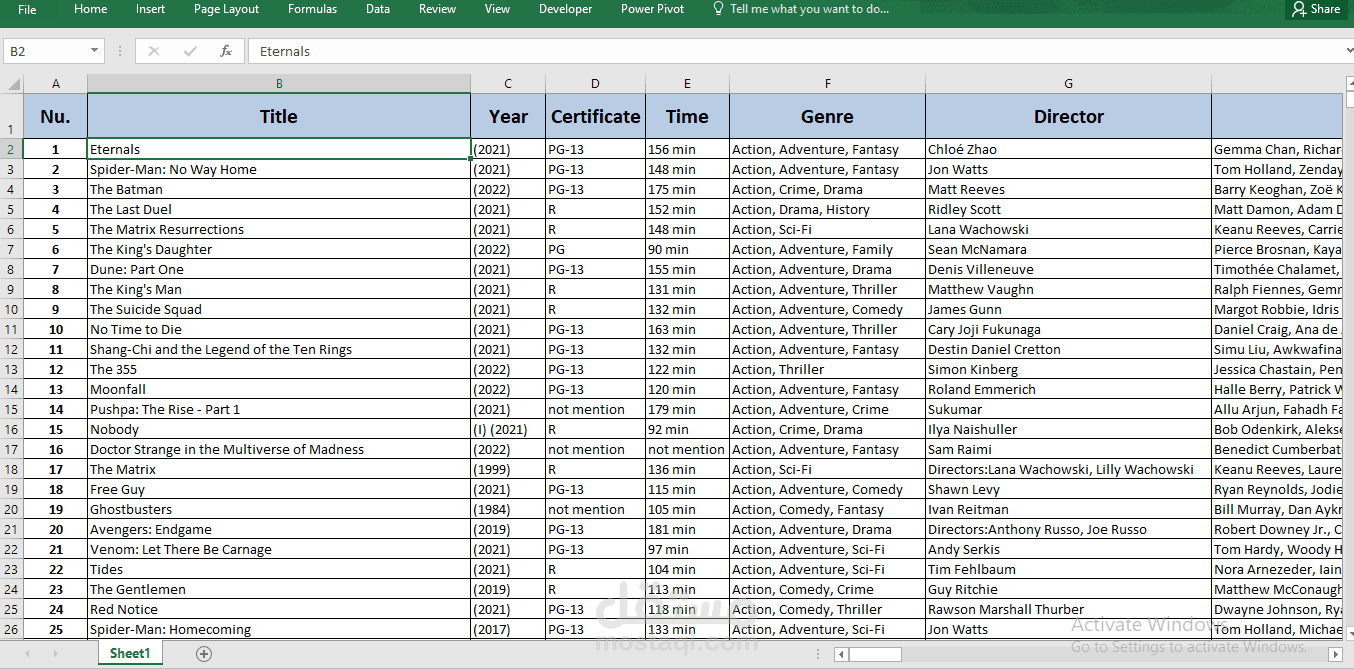Click the Share button
Screen dimensions: 1354x669
tap(1316, 9)
